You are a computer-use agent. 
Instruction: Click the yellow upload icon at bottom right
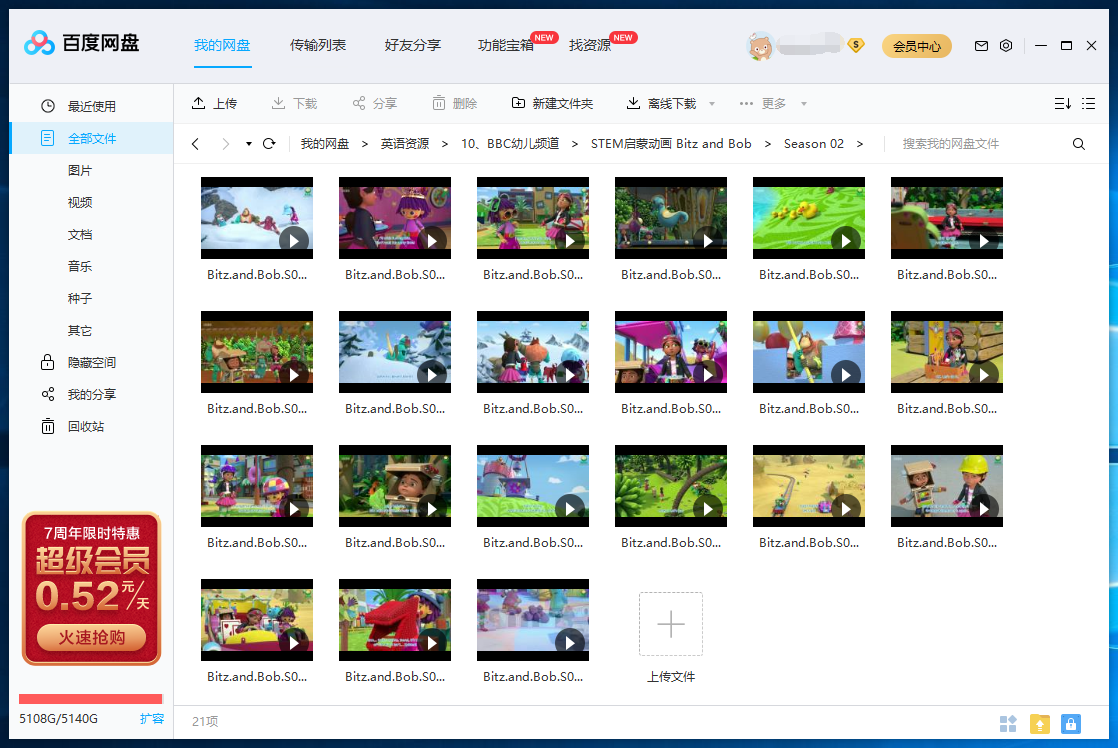point(1040,723)
